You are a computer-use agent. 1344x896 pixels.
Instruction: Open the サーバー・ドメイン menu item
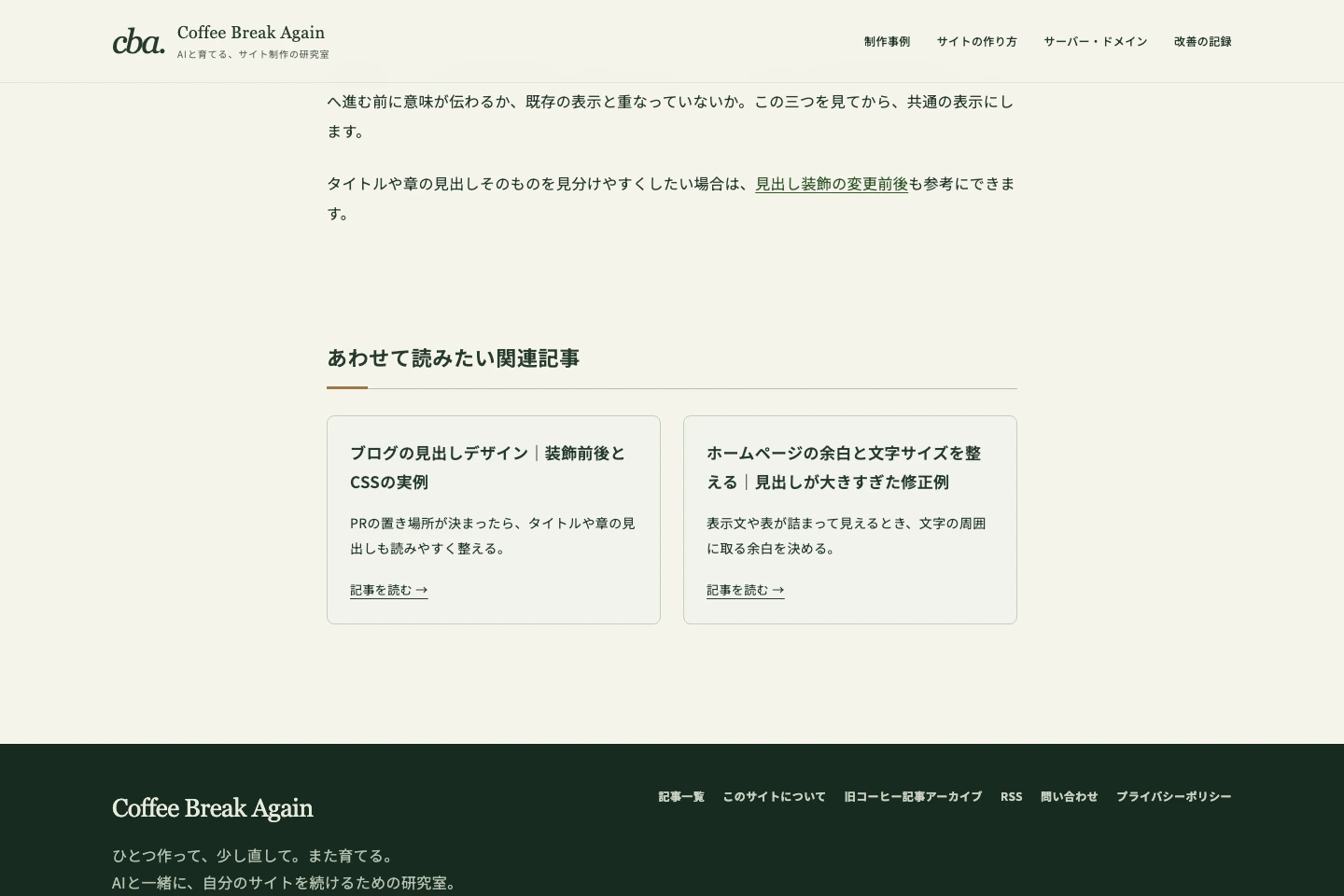tap(1096, 41)
